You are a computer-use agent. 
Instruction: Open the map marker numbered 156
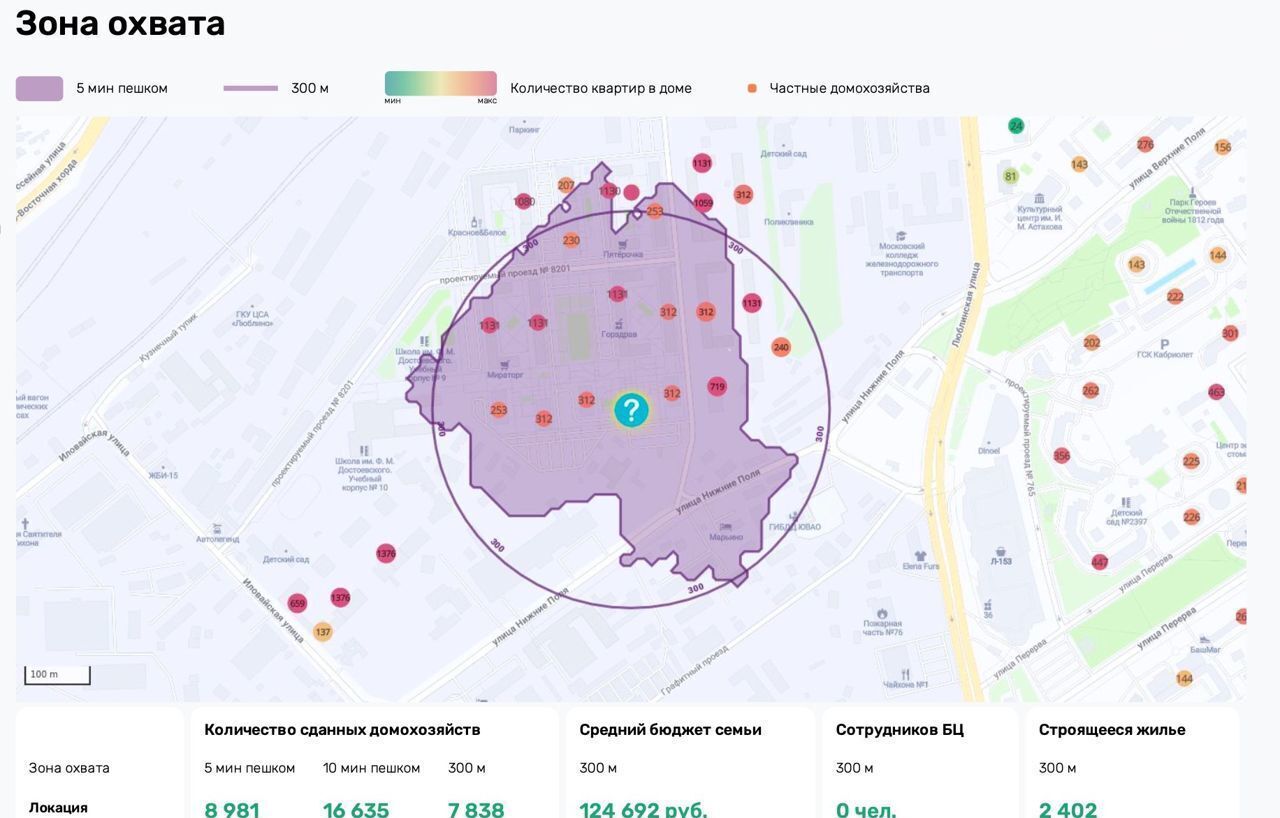[x=1222, y=147]
